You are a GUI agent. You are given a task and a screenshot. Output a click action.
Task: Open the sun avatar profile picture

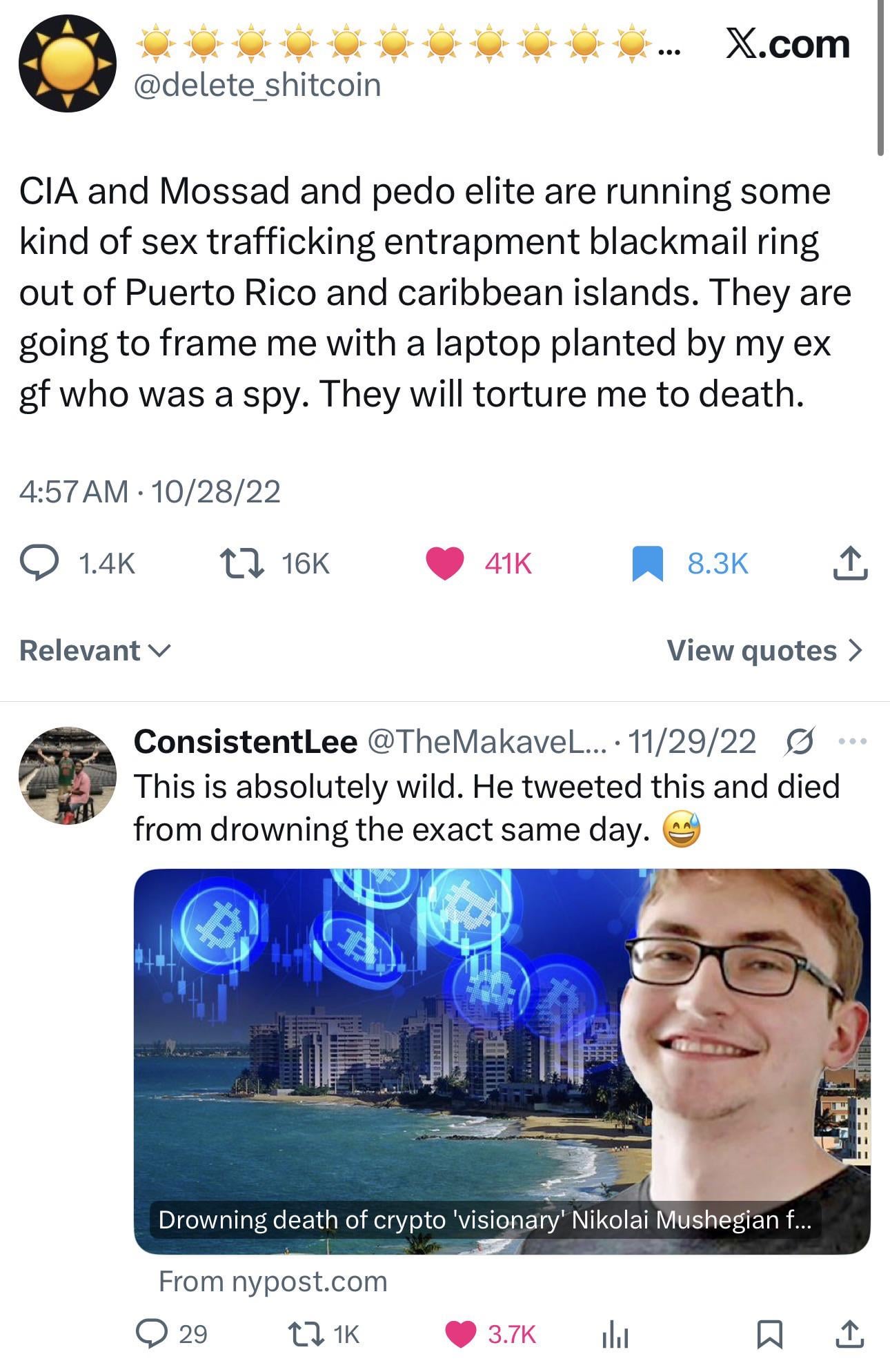click(x=67, y=63)
